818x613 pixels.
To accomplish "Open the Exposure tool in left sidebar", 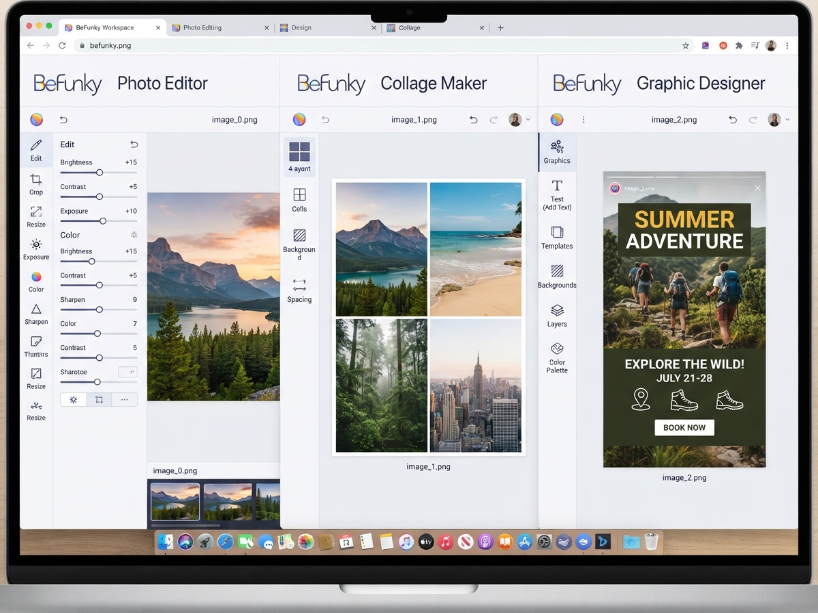I will click(36, 249).
